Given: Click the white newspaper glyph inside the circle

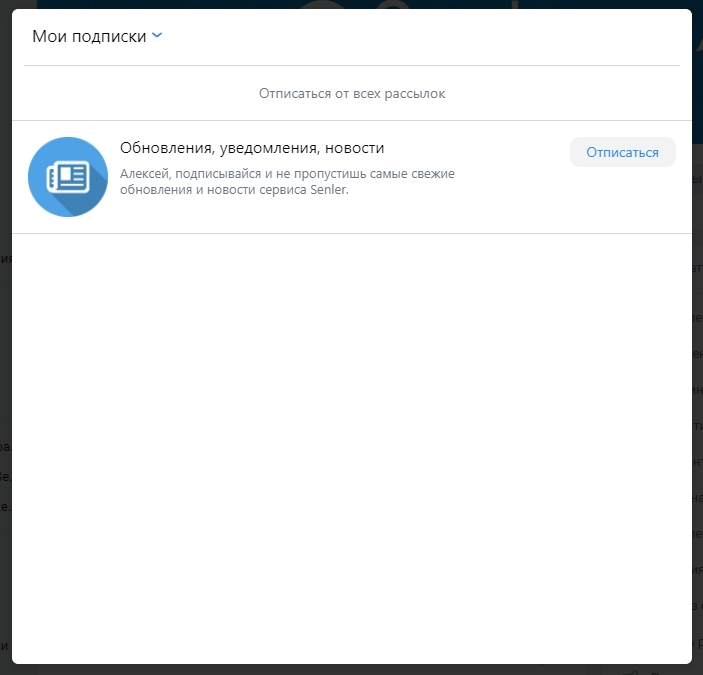Looking at the screenshot, I should [x=68, y=177].
